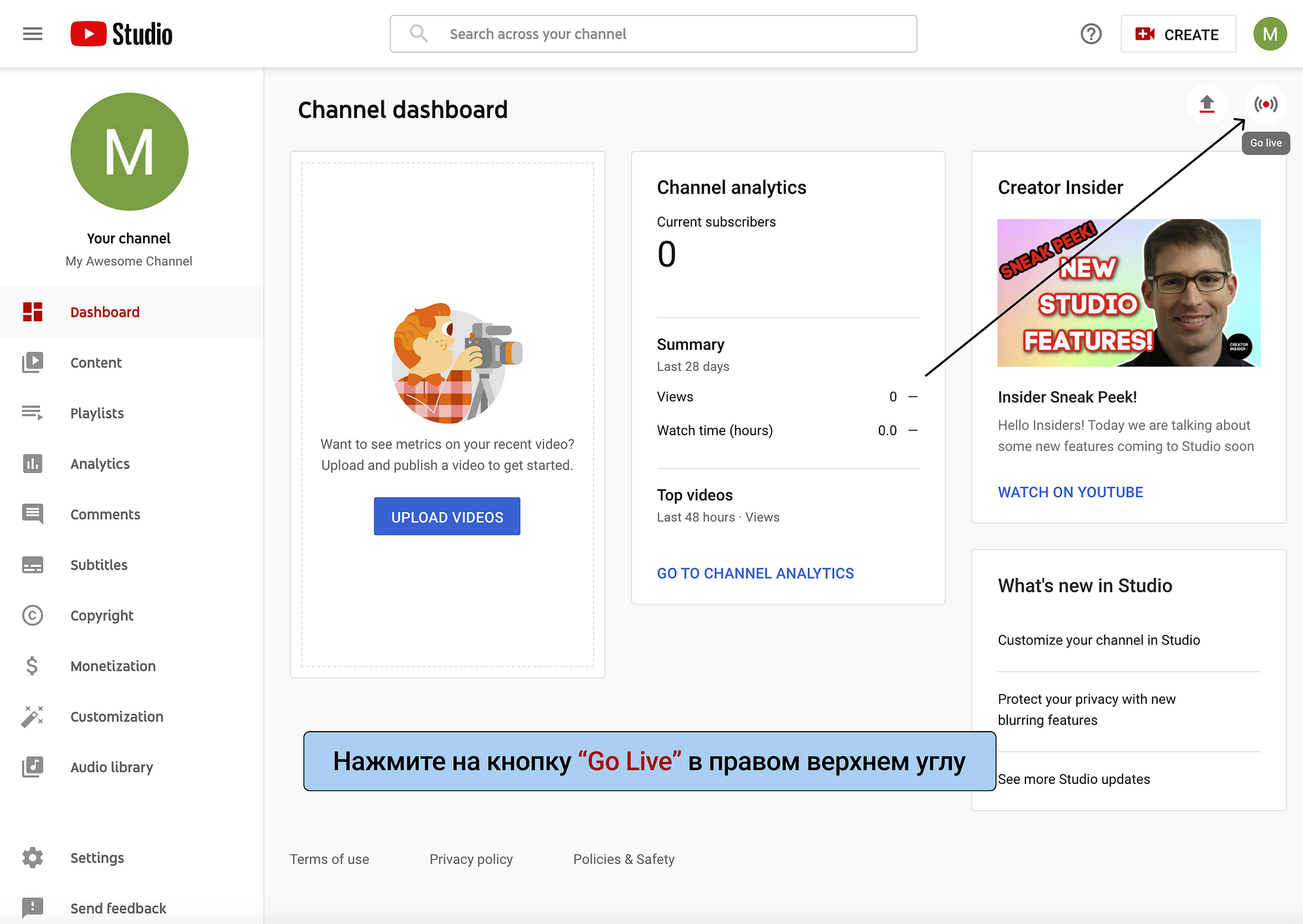Screen dimensions: 1303x924
Task: Click the My Awesome Channel name
Action: coord(129,261)
